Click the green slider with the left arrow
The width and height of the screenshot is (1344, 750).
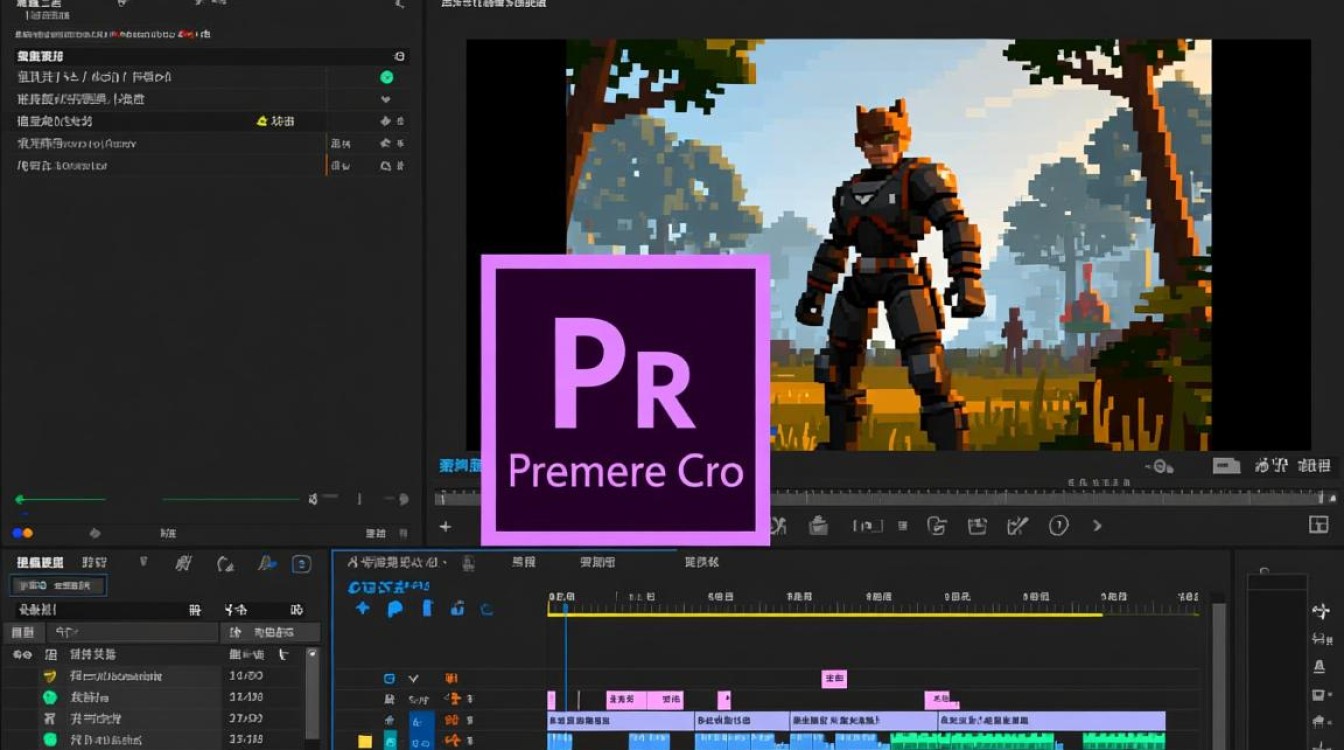tap(59, 499)
